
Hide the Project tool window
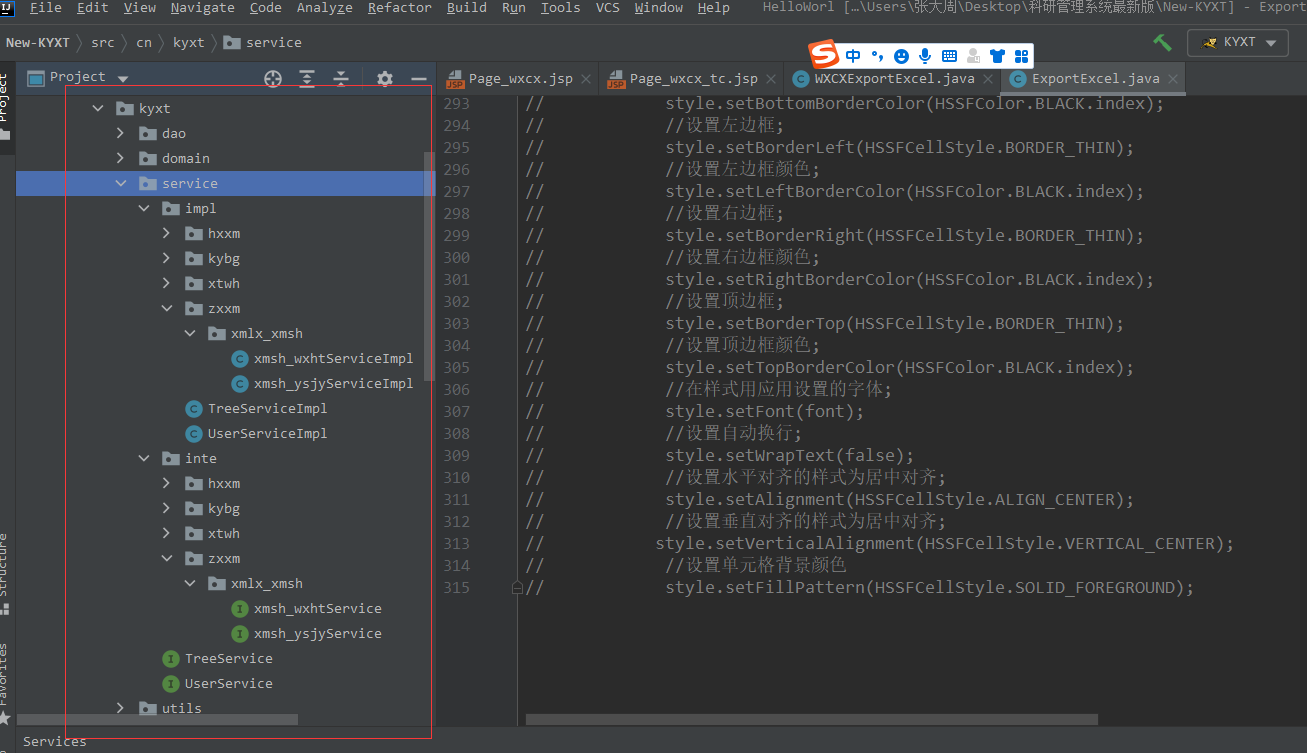[419, 79]
